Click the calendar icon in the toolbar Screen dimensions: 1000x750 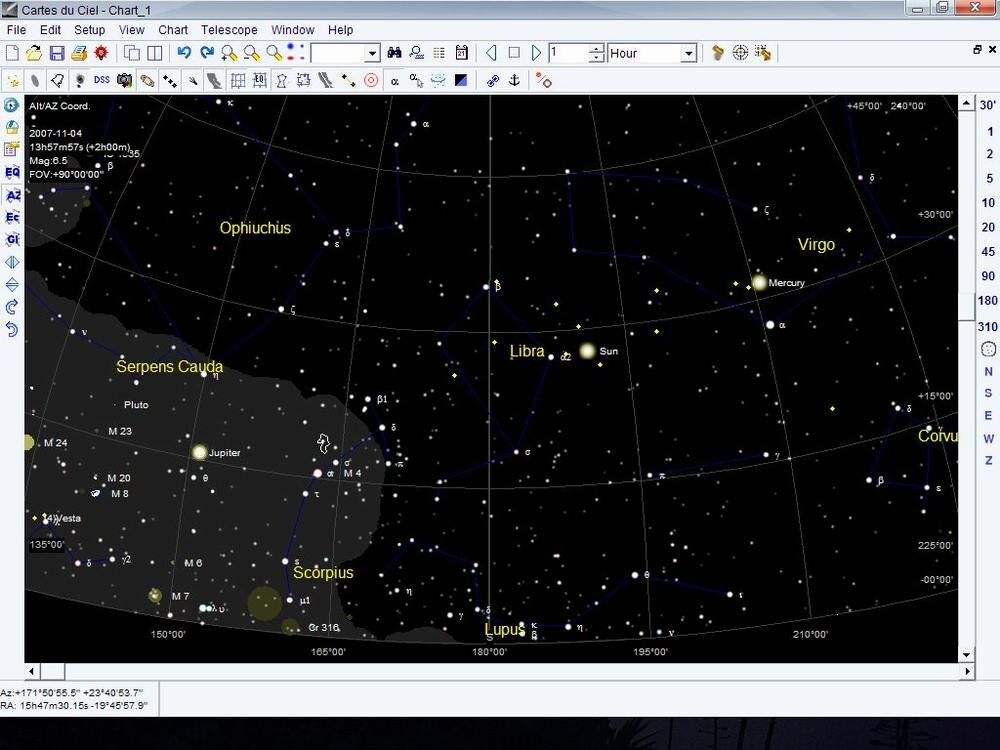462,53
